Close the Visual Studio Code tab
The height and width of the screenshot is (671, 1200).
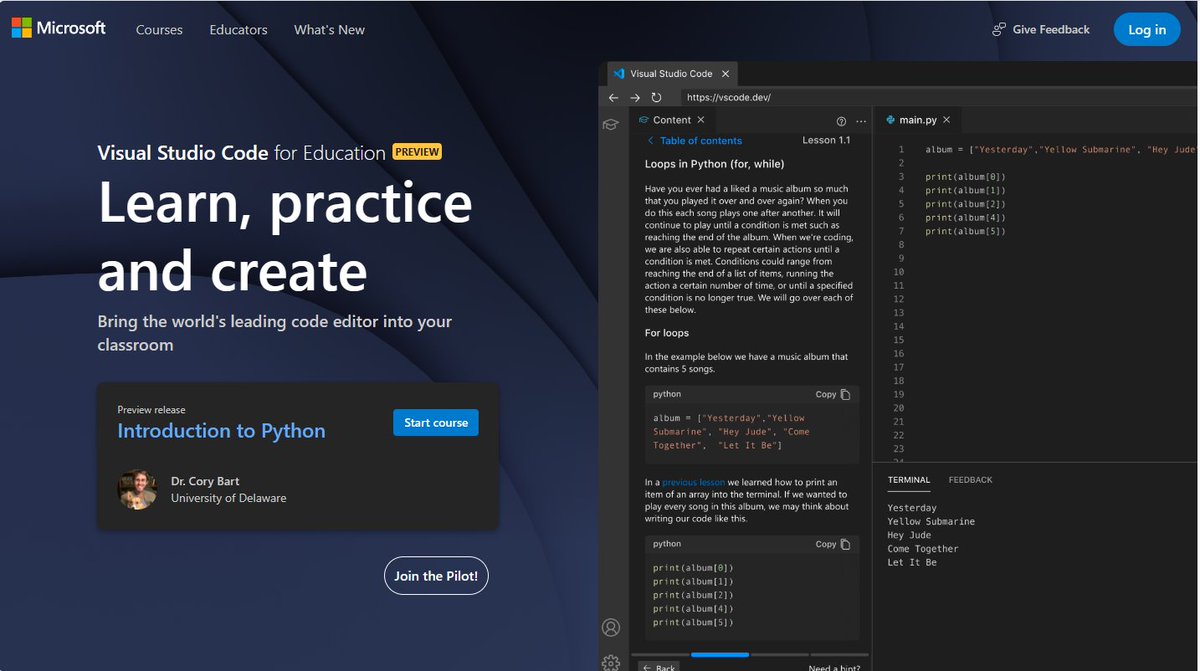(x=726, y=74)
